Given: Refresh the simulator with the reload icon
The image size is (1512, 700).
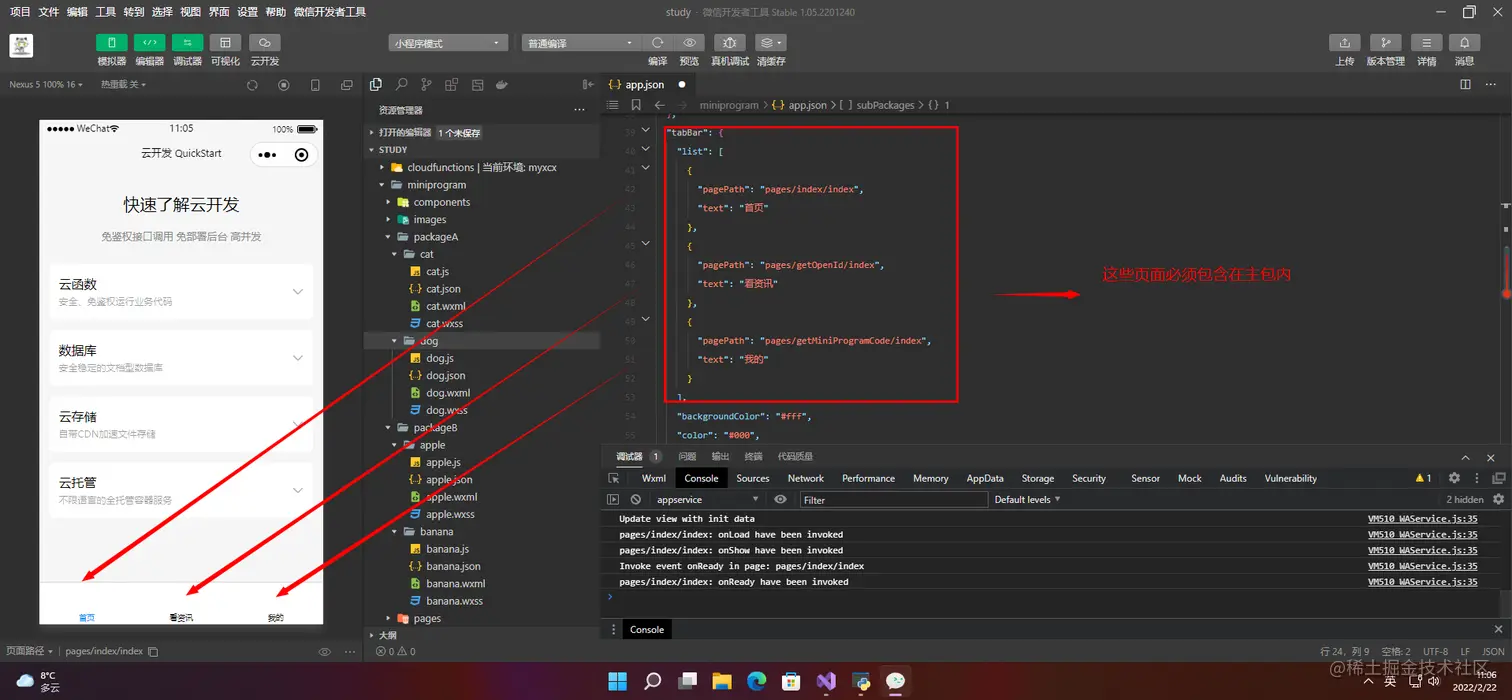Looking at the screenshot, I should click(x=252, y=85).
